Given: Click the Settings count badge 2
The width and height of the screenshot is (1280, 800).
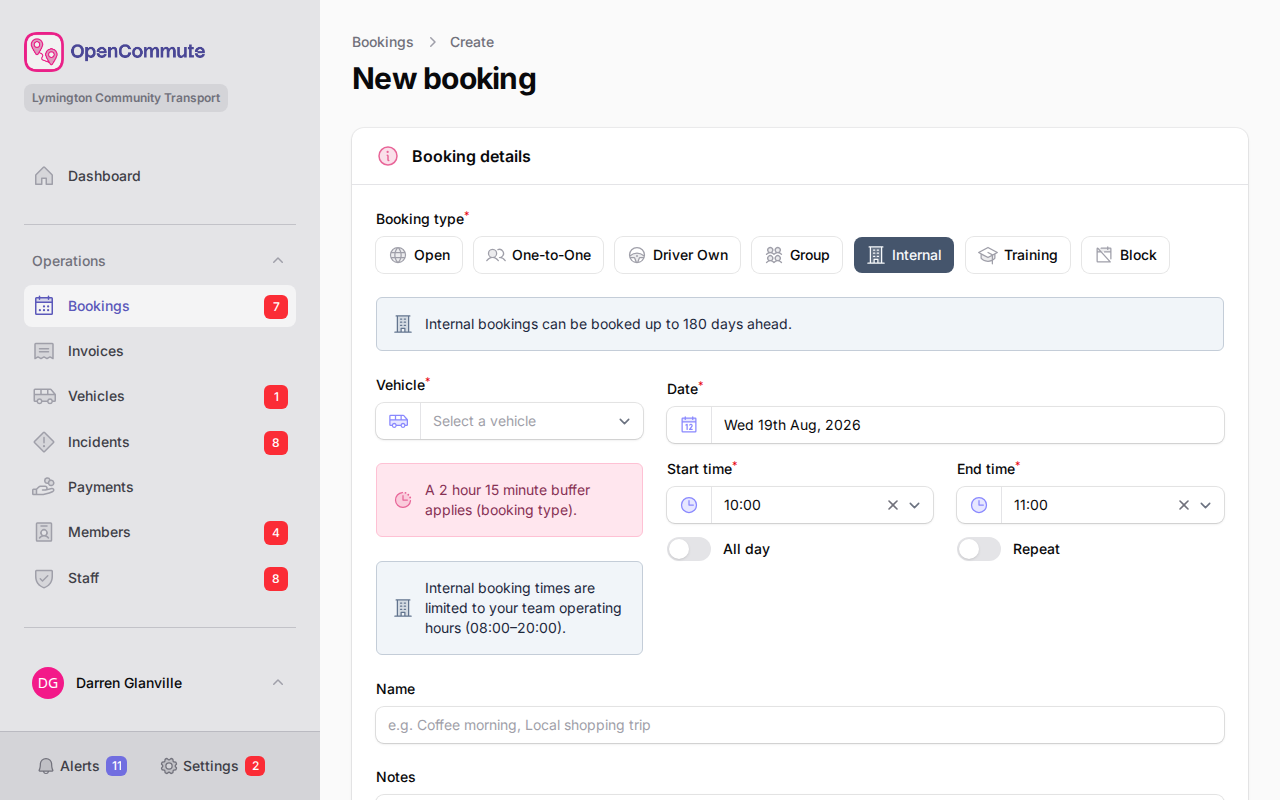Looking at the screenshot, I should (255, 766).
